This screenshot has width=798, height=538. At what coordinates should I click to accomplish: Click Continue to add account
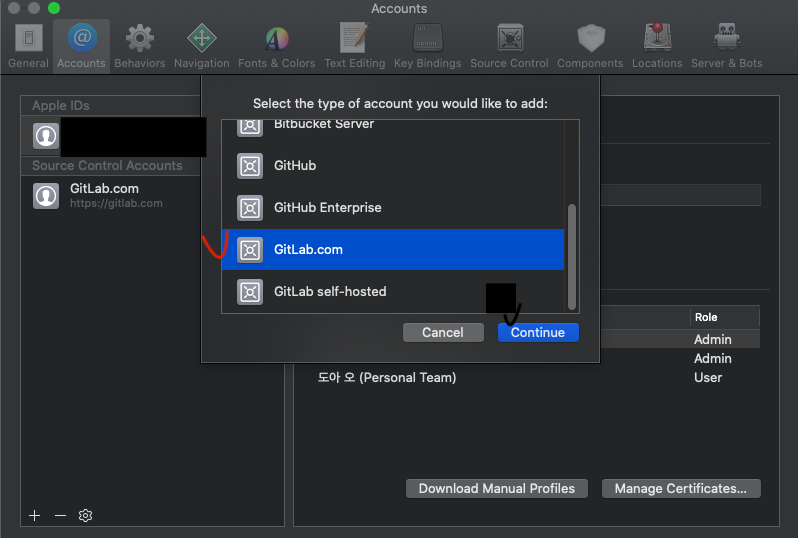coord(538,332)
